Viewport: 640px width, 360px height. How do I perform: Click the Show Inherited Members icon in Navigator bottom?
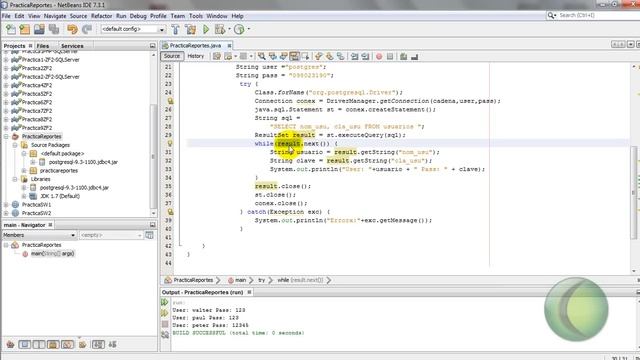pyautogui.click(x=10, y=344)
